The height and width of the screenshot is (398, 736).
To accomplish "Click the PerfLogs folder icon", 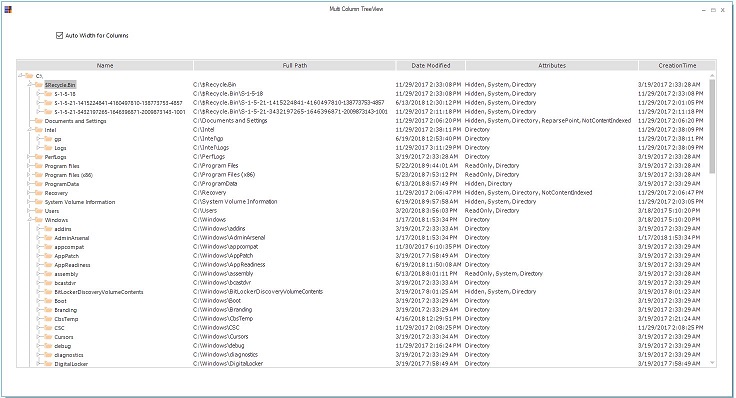I will pos(39,157).
